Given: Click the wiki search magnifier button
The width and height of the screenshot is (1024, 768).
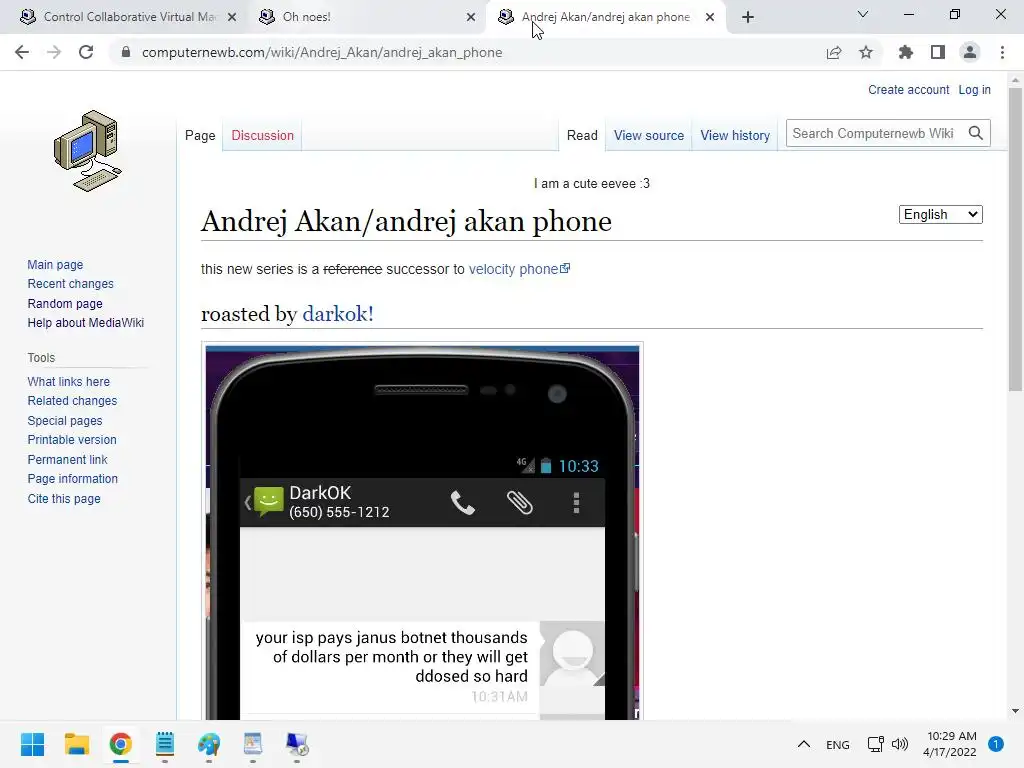Looking at the screenshot, I should (976, 133).
